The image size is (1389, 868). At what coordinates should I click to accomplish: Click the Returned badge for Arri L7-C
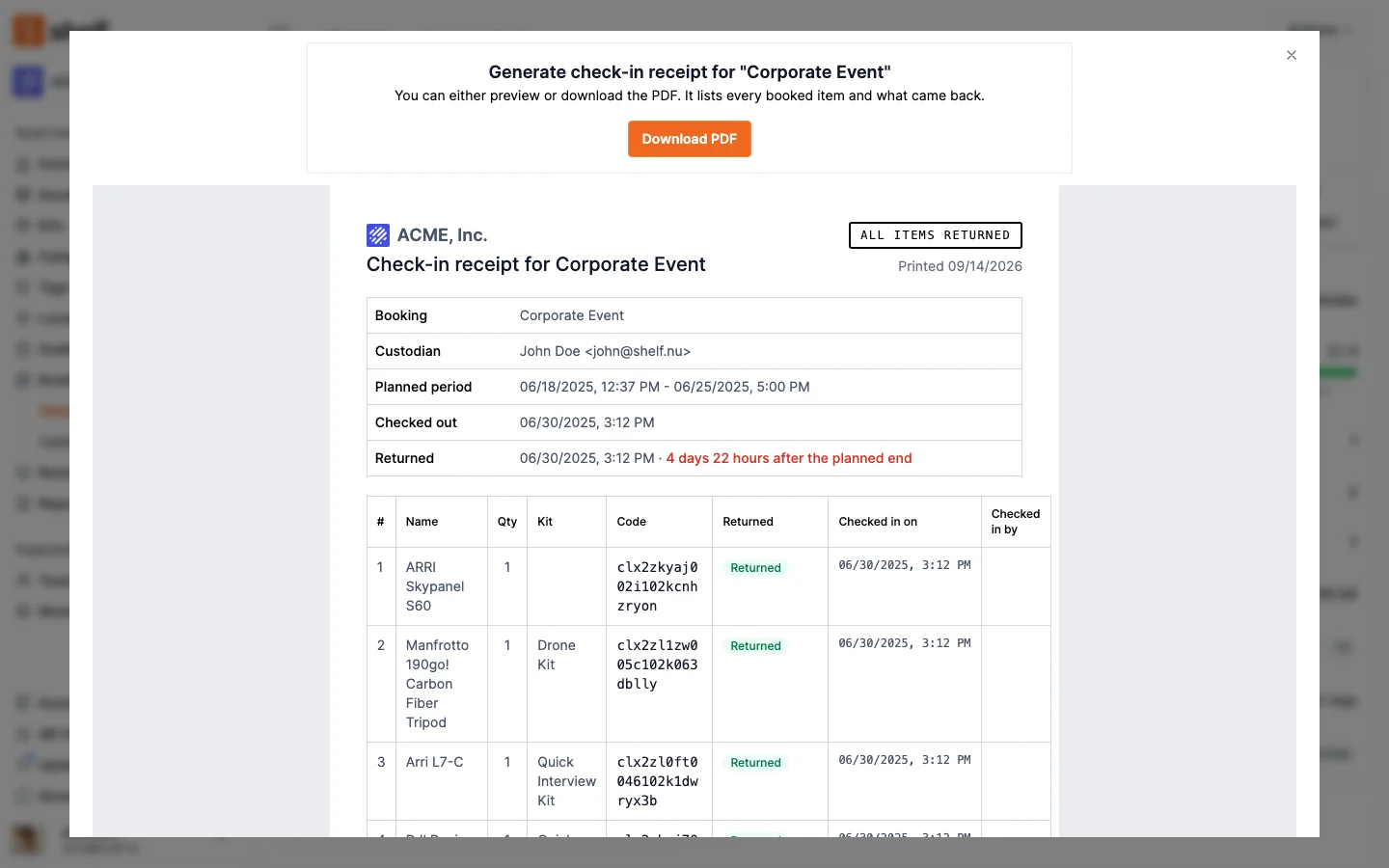(x=755, y=763)
